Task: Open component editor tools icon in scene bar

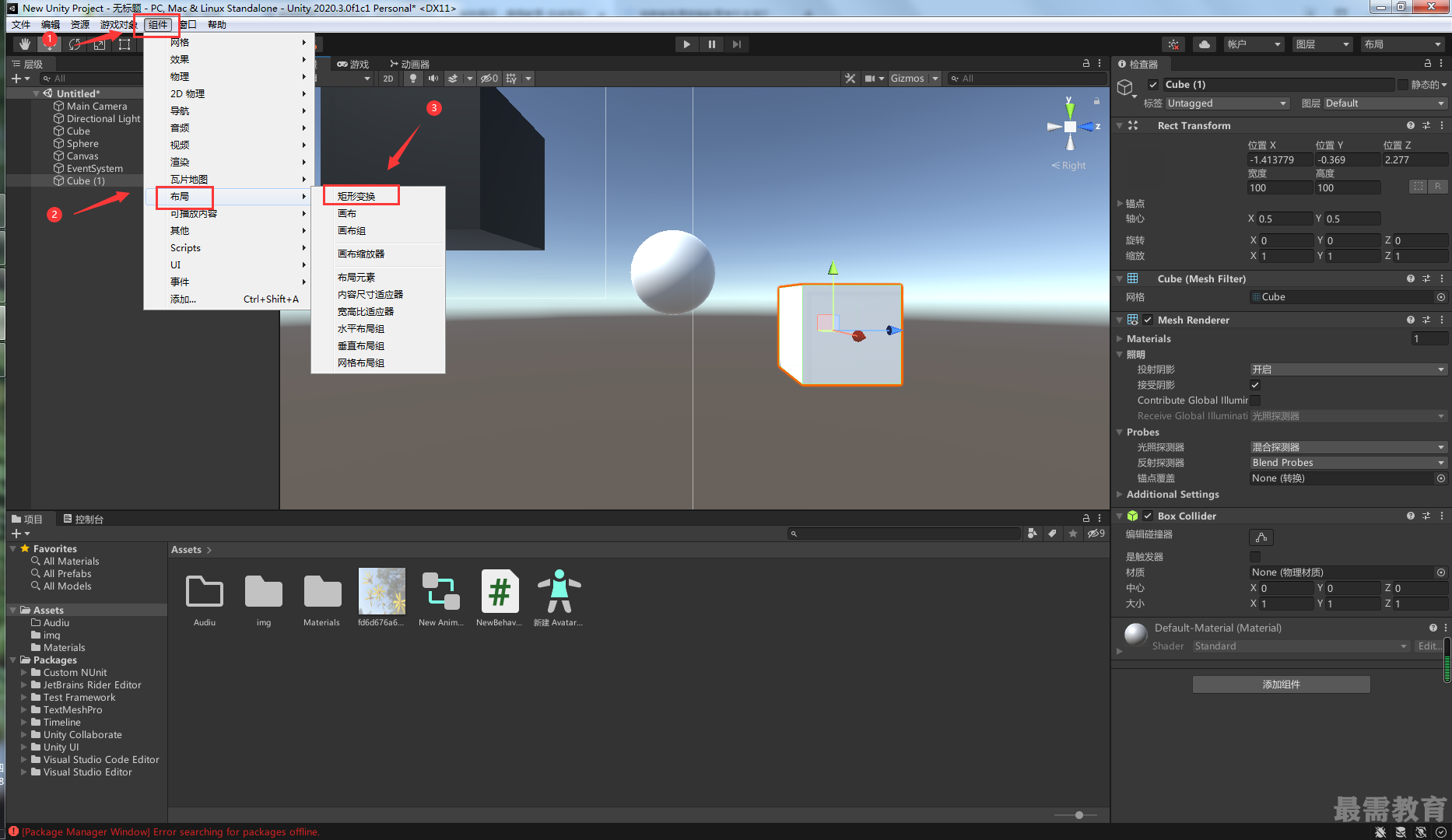Action: tap(850, 79)
